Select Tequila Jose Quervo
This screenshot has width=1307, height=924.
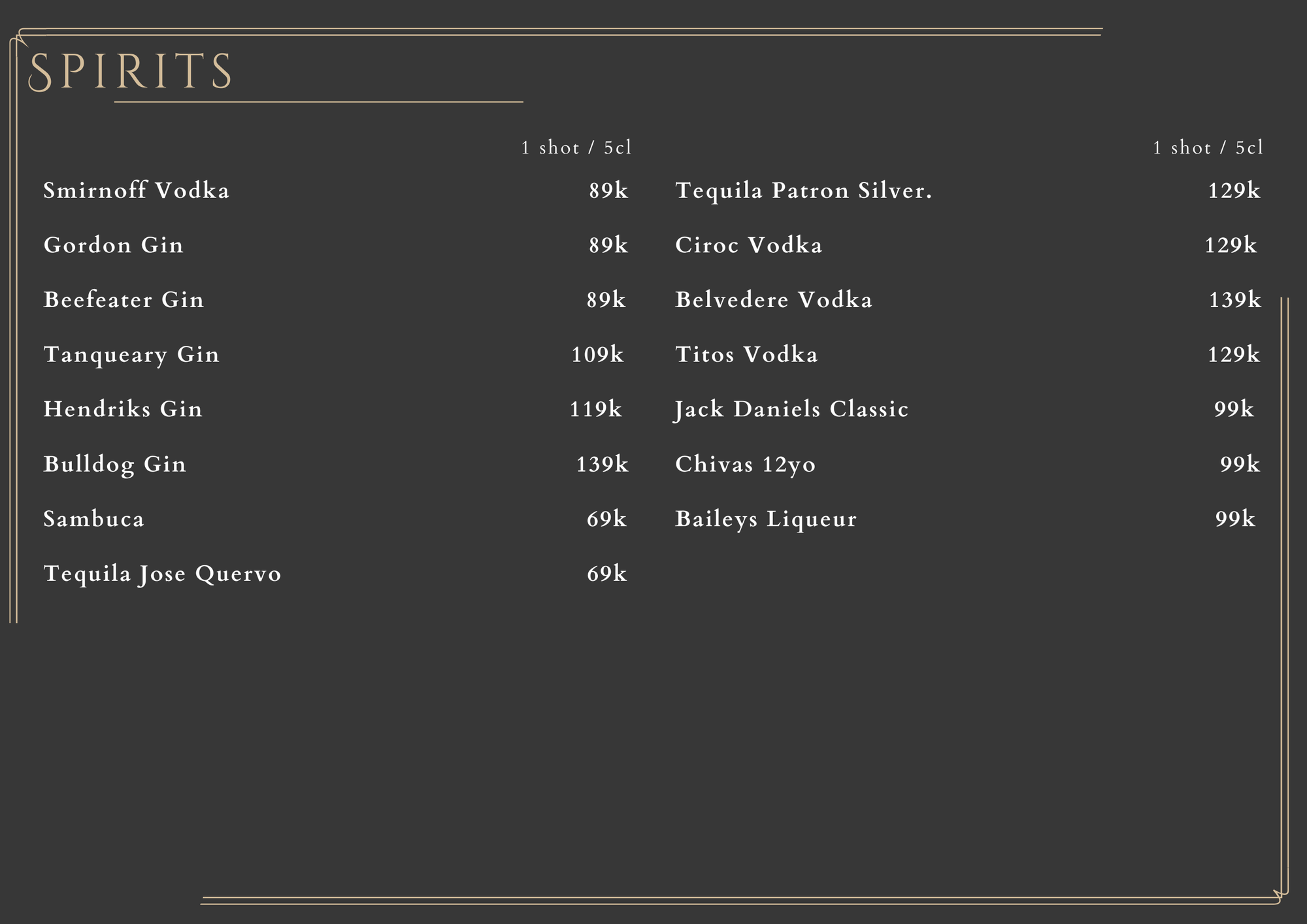click(163, 574)
